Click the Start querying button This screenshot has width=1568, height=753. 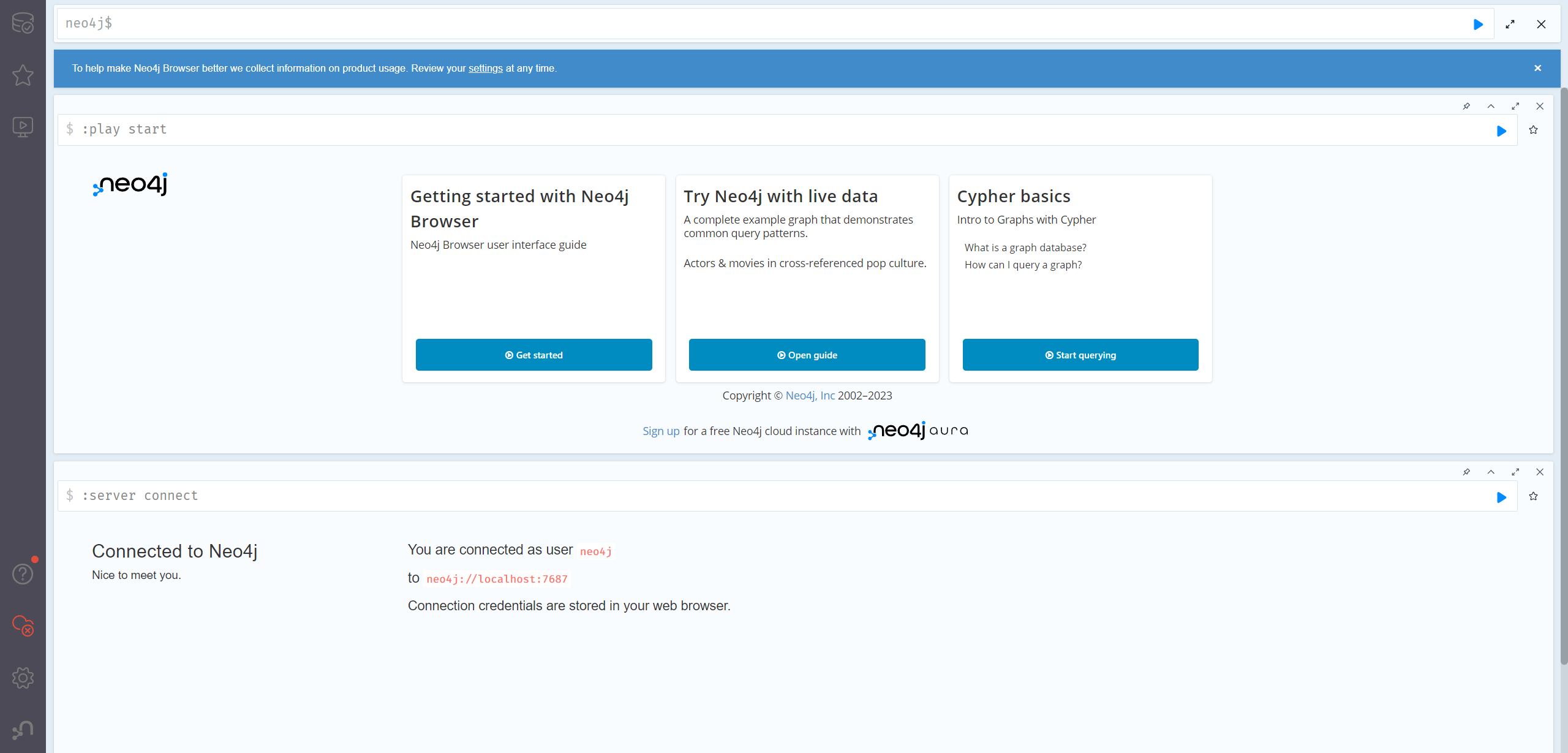pos(1080,355)
